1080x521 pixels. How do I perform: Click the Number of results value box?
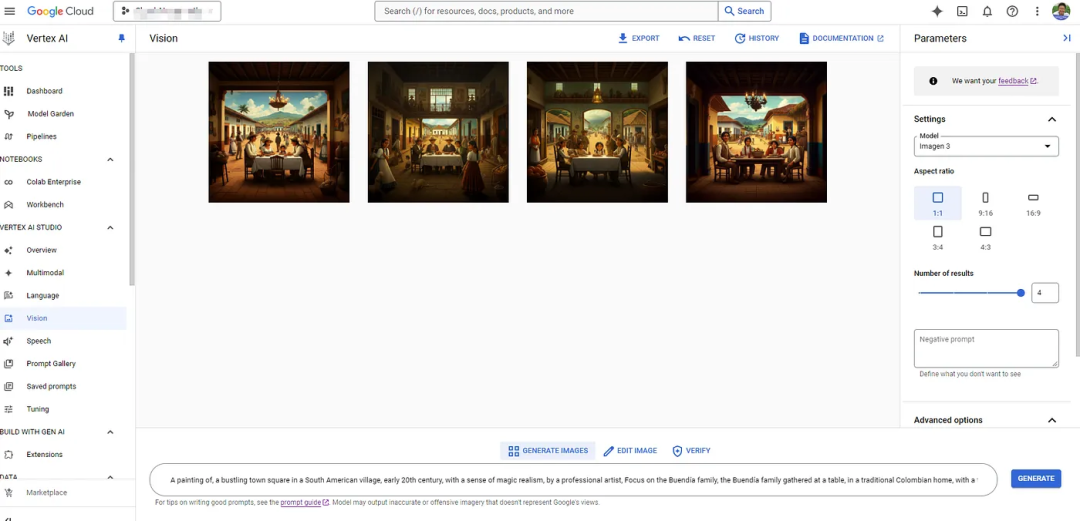tap(1045, 293)
